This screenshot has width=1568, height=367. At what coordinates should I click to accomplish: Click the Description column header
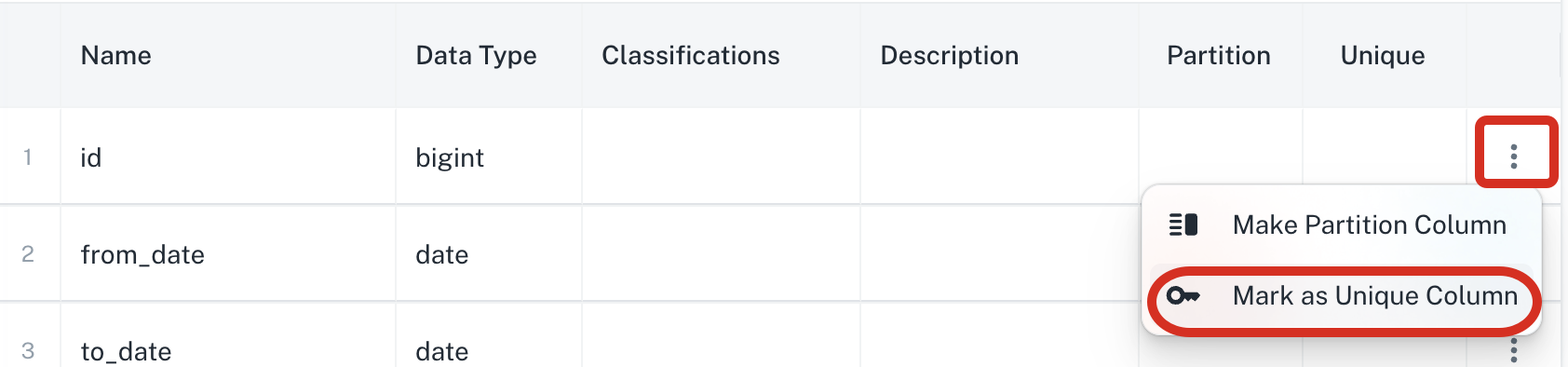(x=950, y=56)
